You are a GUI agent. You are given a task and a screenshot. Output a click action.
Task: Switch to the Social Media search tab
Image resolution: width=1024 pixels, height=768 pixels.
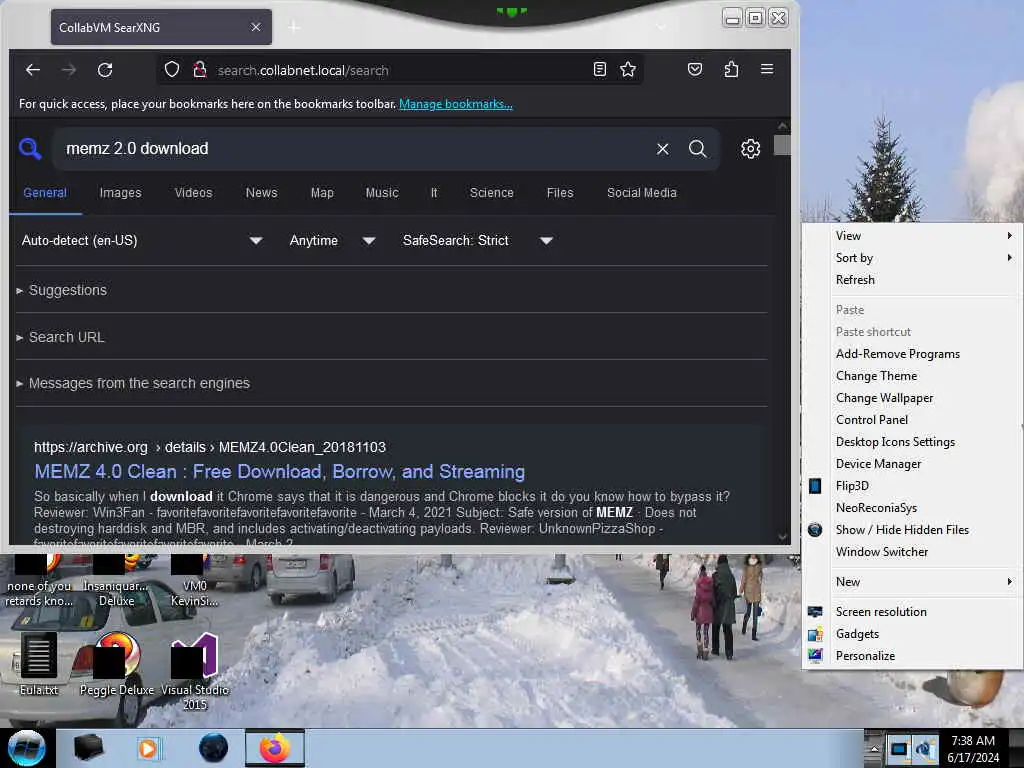(641, 193)
